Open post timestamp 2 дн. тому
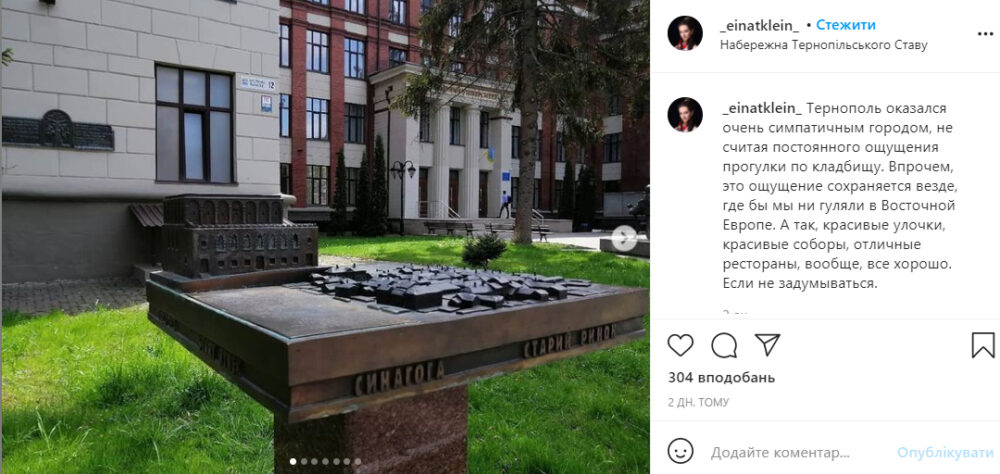This screenshot has height=474, width=1000. point(698,403)
